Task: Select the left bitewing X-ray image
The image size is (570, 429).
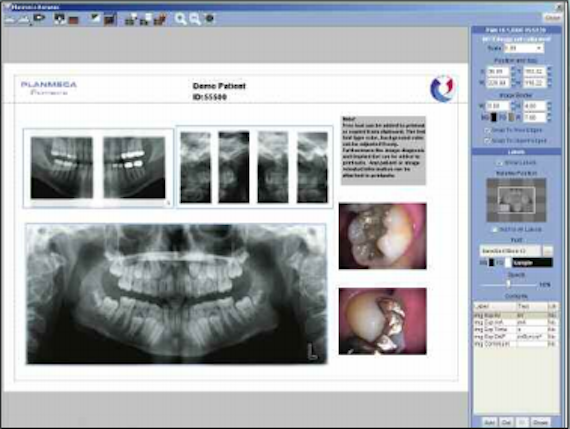Action: pos(62,168)
